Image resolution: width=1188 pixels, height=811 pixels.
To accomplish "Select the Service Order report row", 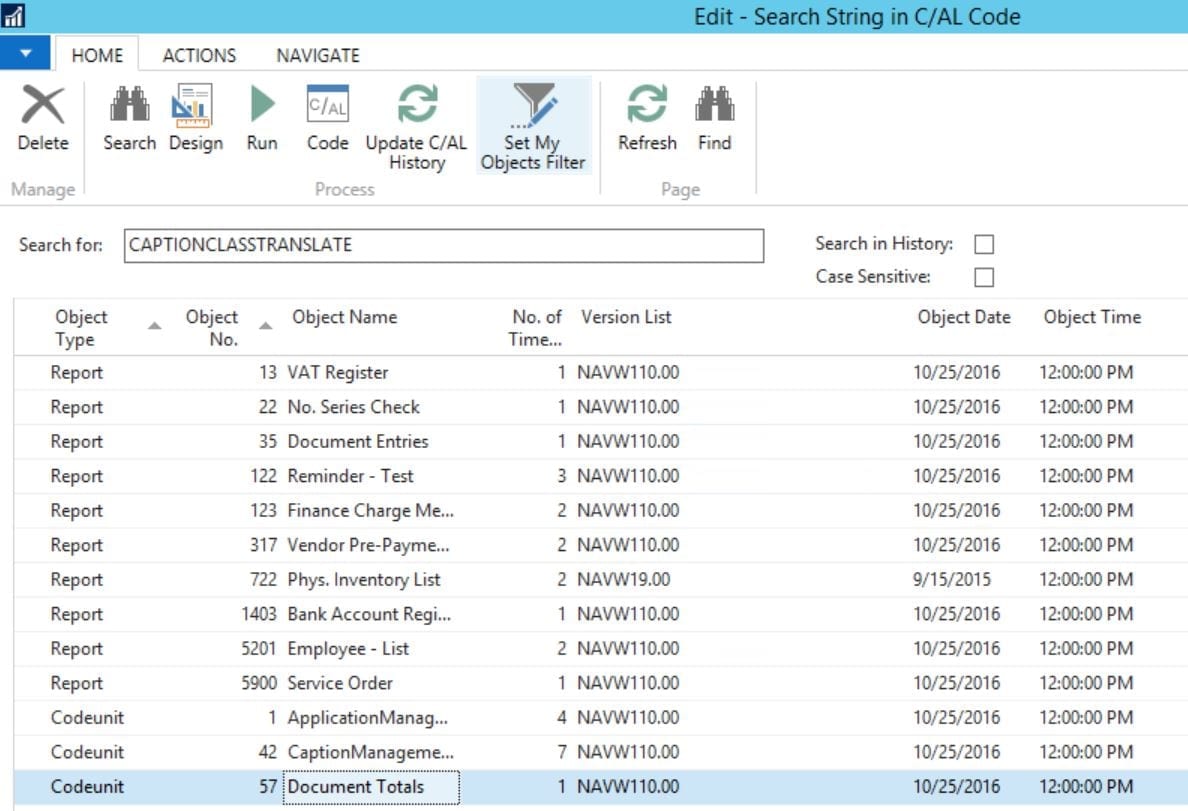I will point(601,683).
